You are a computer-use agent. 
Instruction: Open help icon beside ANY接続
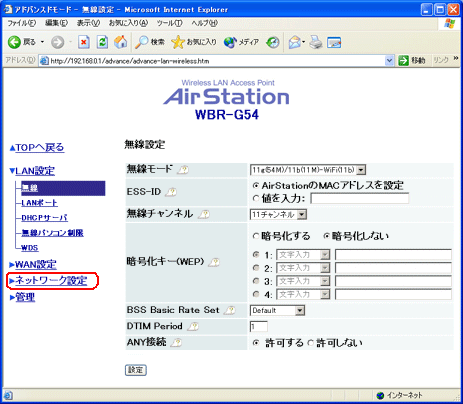click(176, 342)
